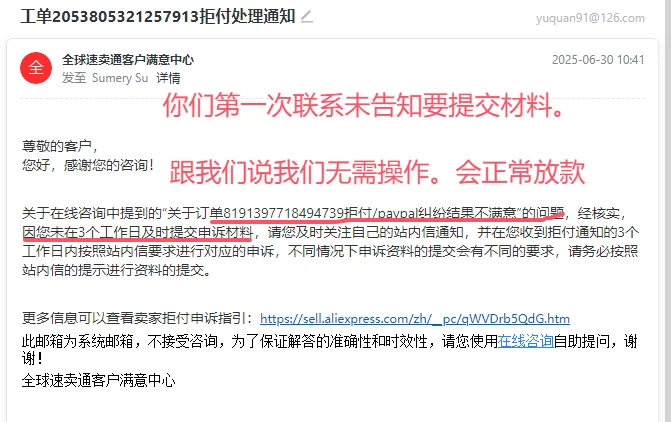Click the timestamp 2025-06-30 10:41
671x422 pixels.
598,59
